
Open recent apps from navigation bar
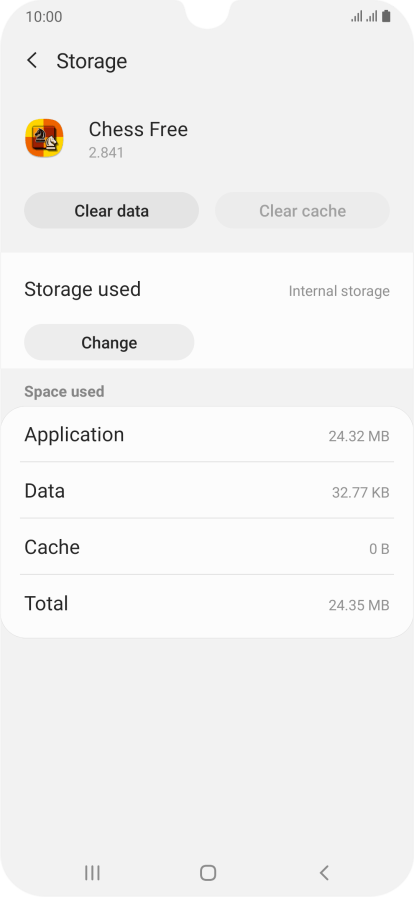(x=92, y=872)
